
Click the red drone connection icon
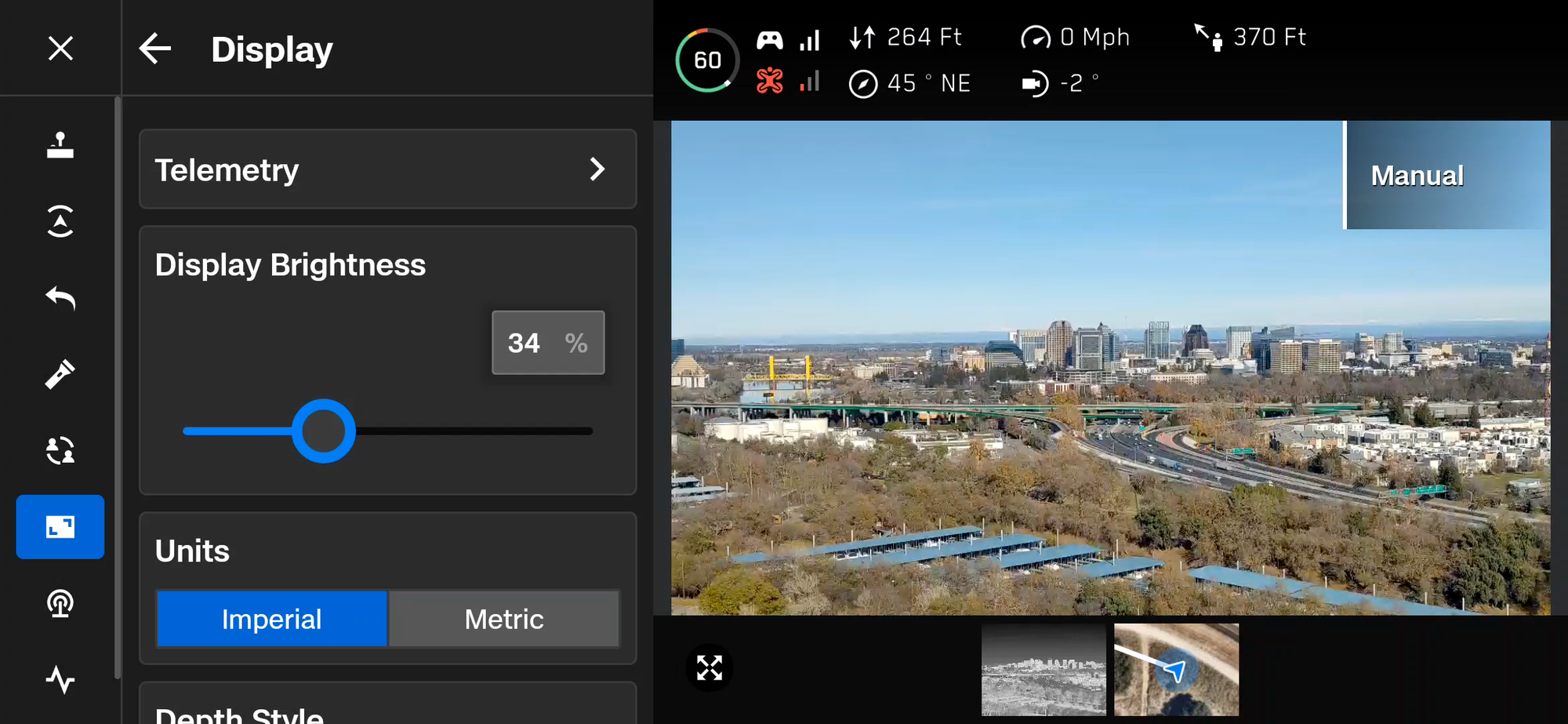tap(770, 81)
